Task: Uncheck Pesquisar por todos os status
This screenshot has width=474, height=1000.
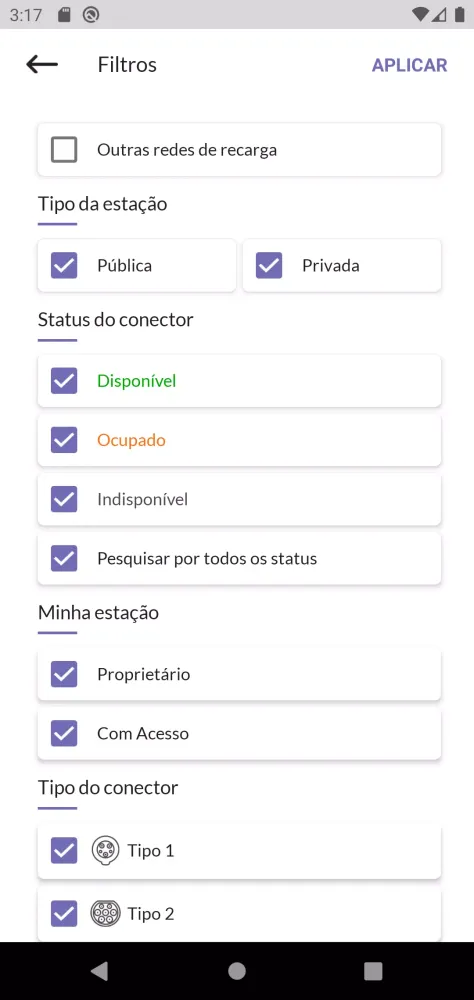Action: coord(64,559)
